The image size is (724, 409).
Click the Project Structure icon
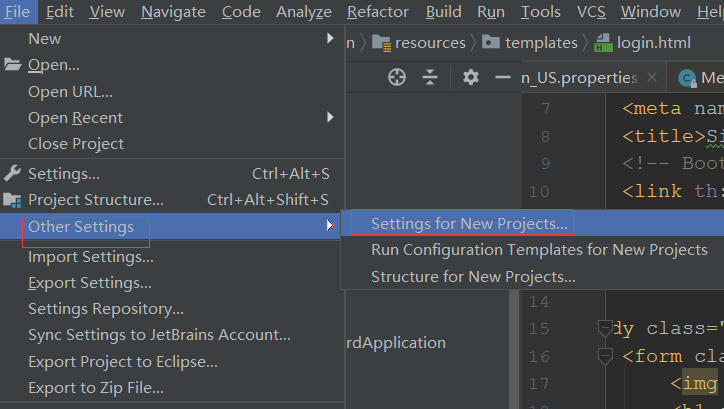pyautogui.click(x=12, y=200)
